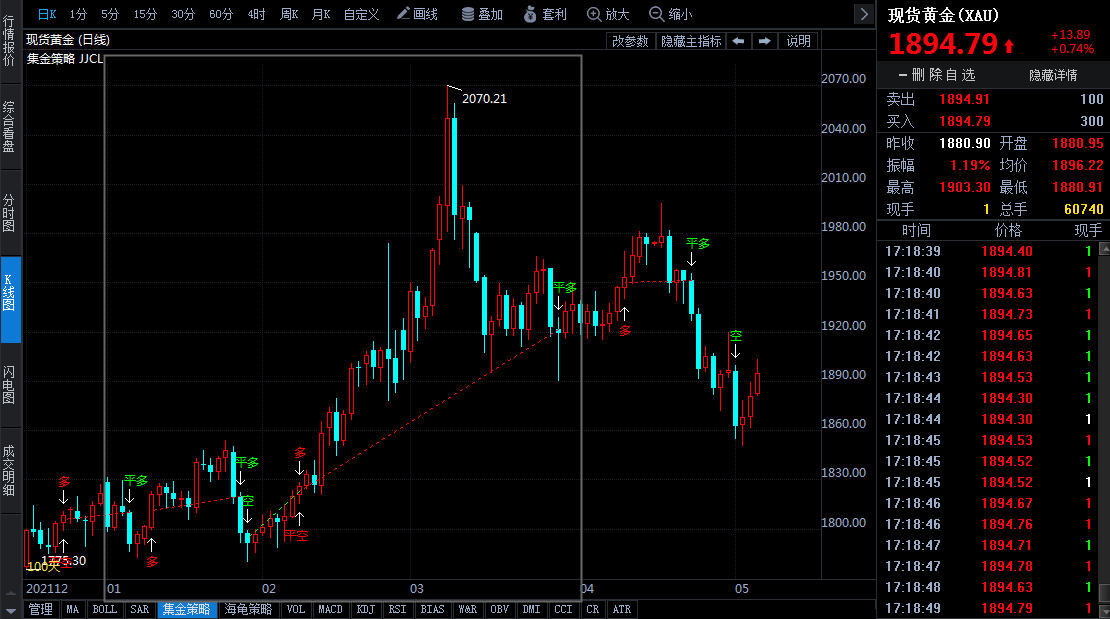Select CR indicator tab
Viewport: 1110px width, 619px height.
(593, 609)
